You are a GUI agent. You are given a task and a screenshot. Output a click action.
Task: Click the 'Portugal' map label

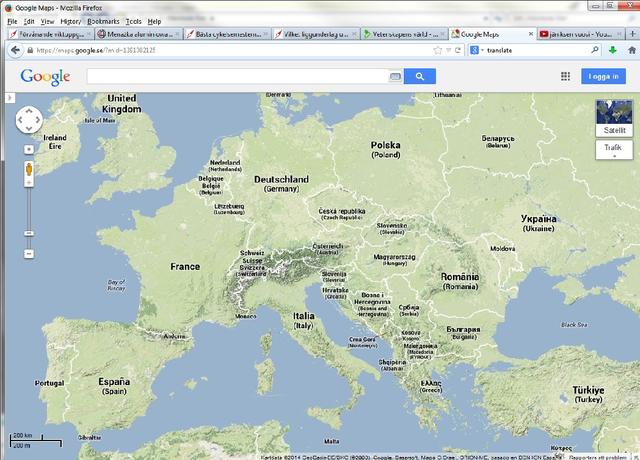point(49,383)
